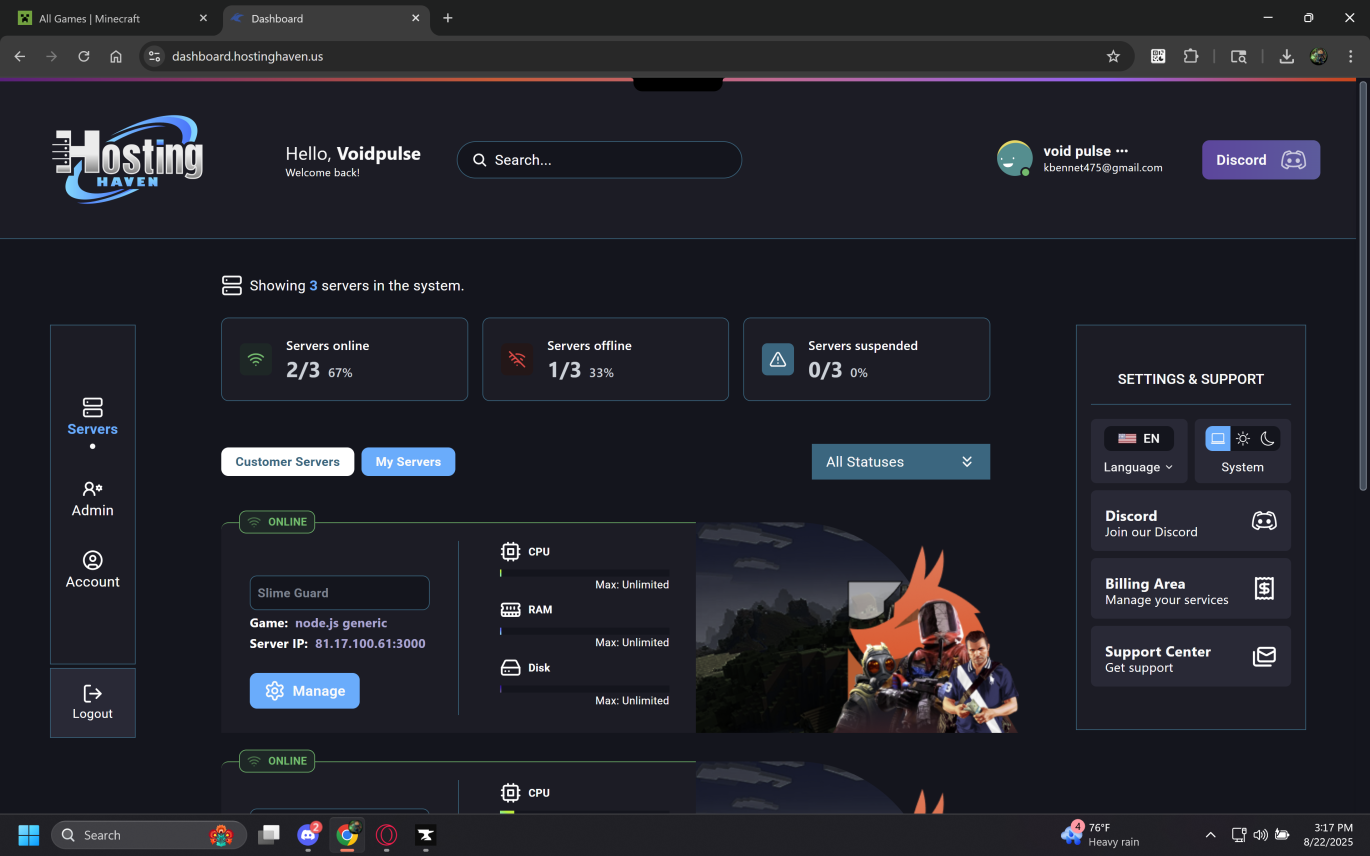
Task: Click the Logout icon button
Action: [92, 702]
